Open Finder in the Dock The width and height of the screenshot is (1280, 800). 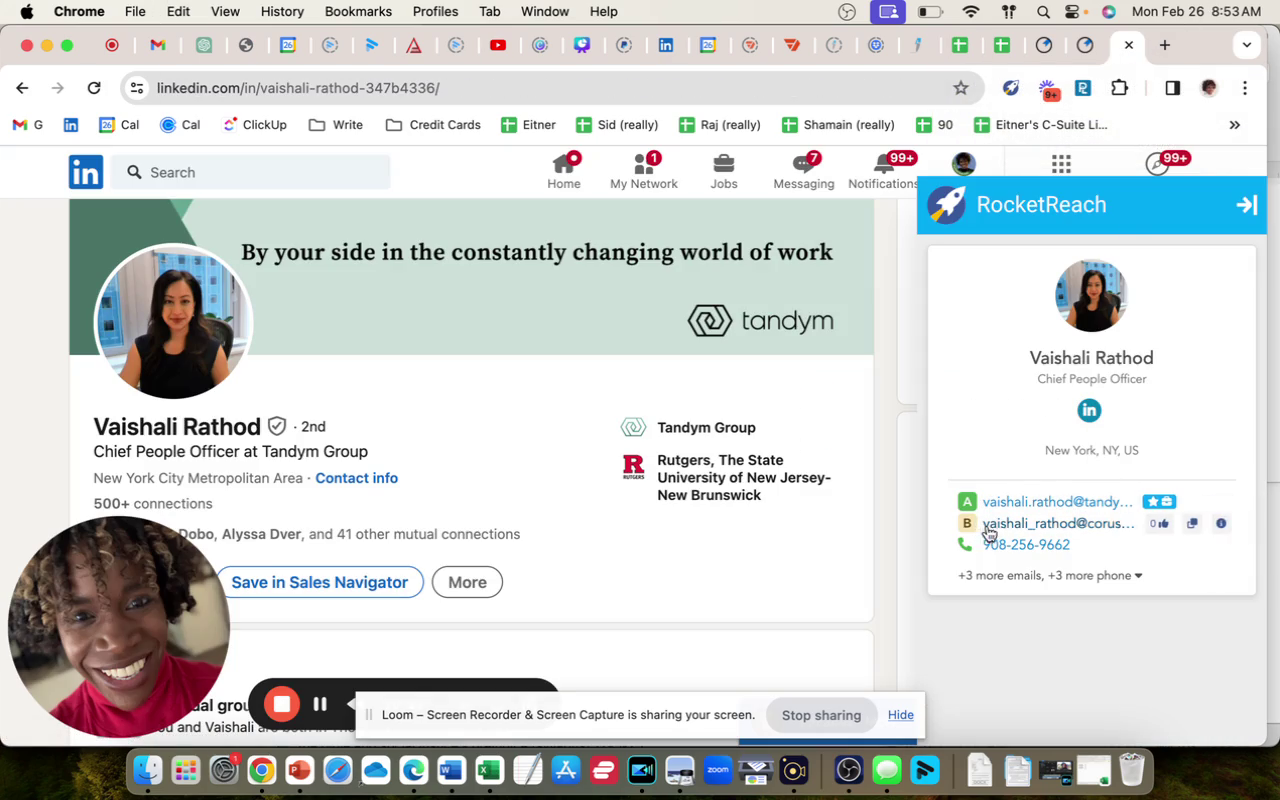click(x=148, y=770)
